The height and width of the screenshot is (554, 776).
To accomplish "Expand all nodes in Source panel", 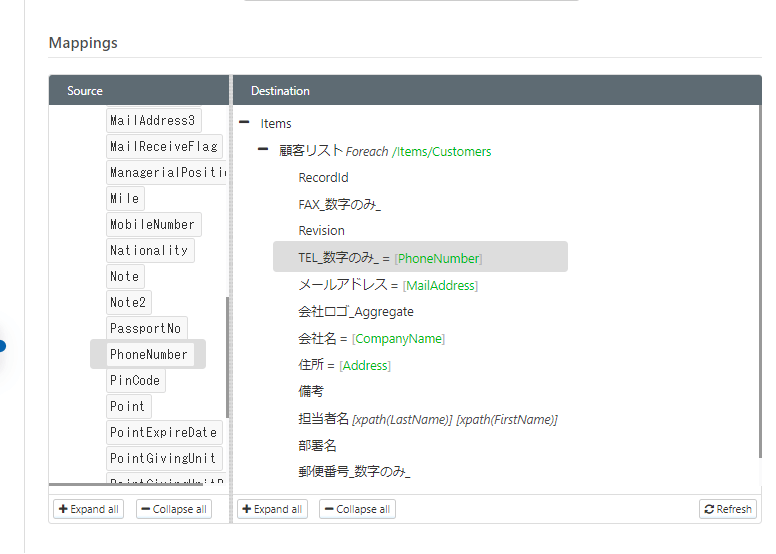I will [x=89, y=509].
